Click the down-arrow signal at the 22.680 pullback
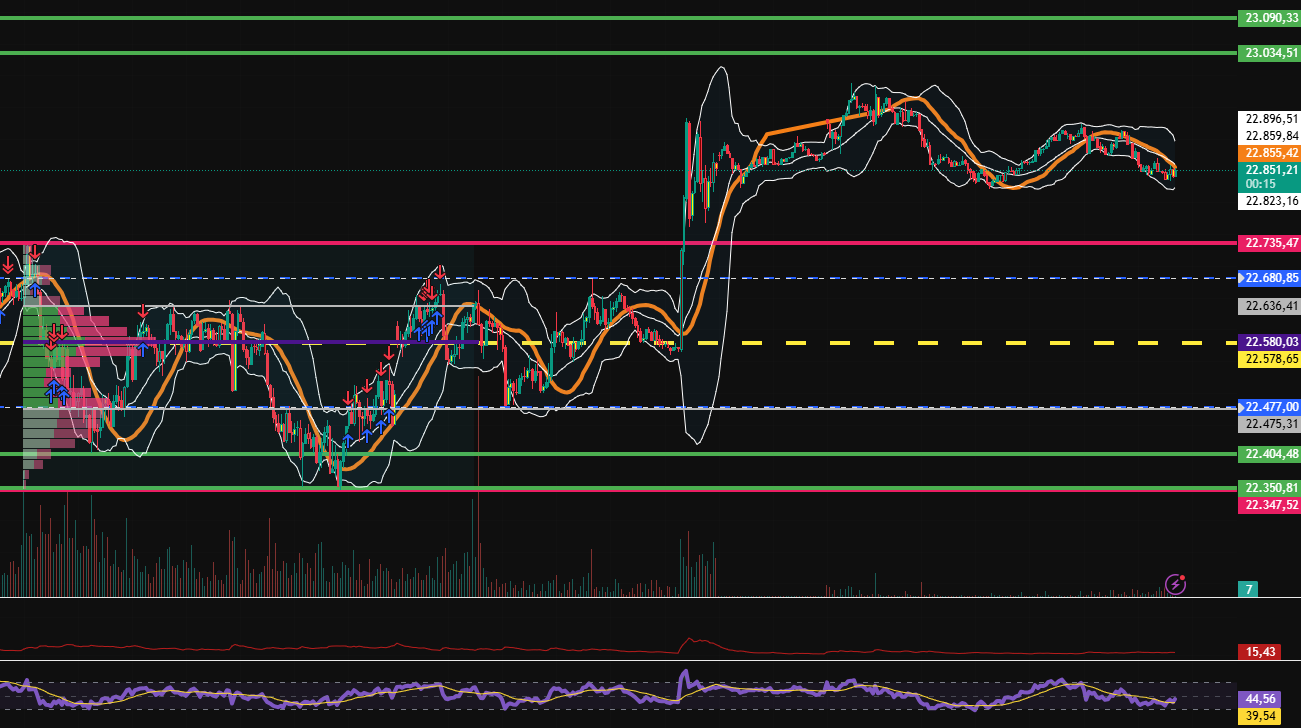Screen dimensions: 1301x728 (439, 272)
